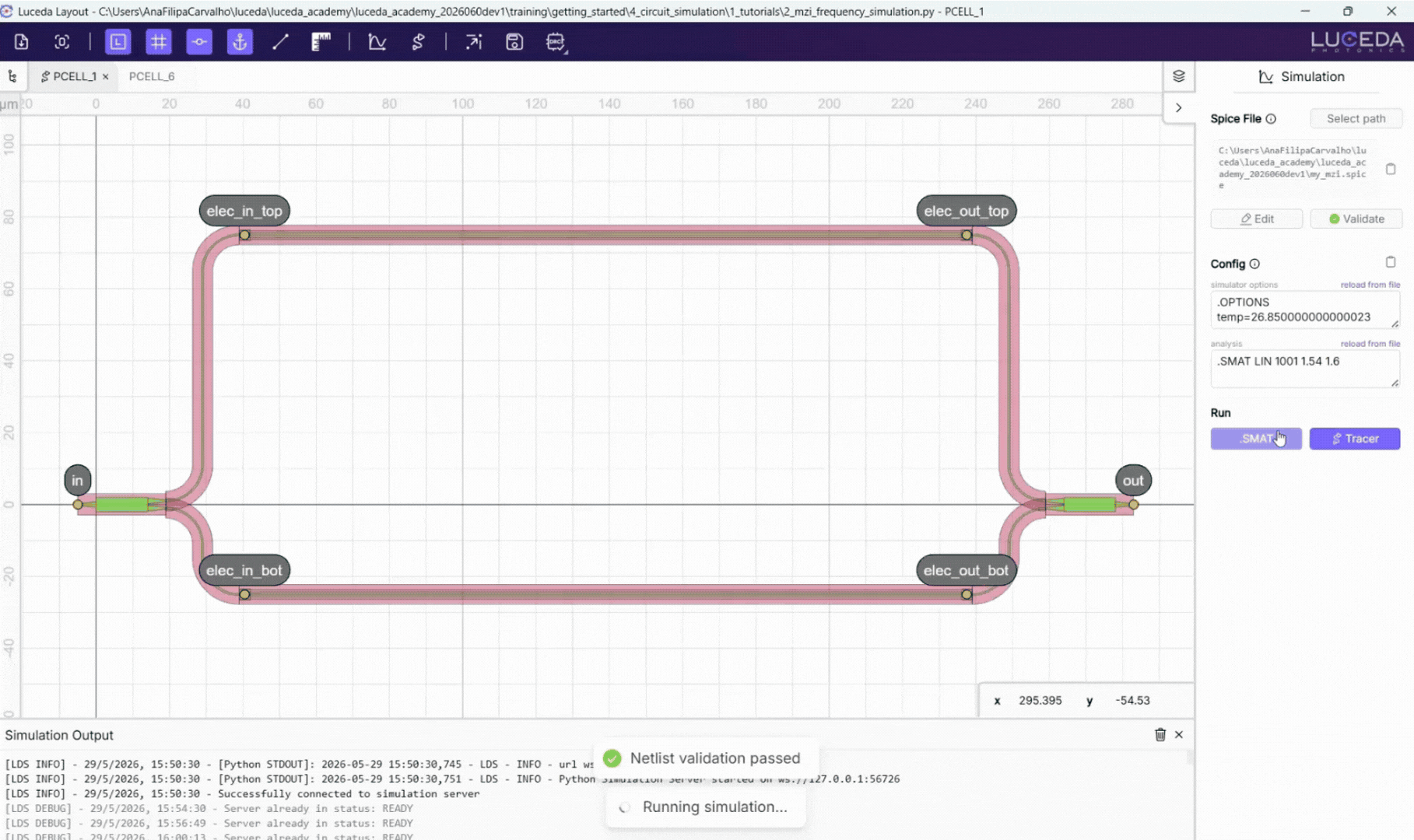1414x840 pixels.
Task: Select the ruler measurement tool
Action: (321, 42)
